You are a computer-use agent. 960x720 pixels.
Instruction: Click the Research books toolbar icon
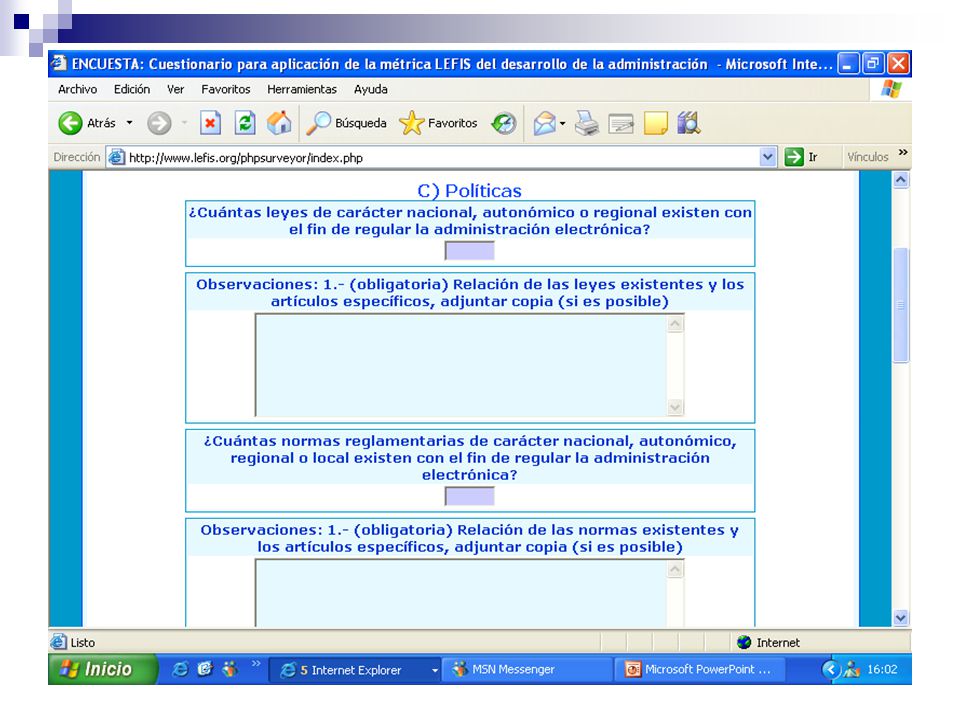689,123
